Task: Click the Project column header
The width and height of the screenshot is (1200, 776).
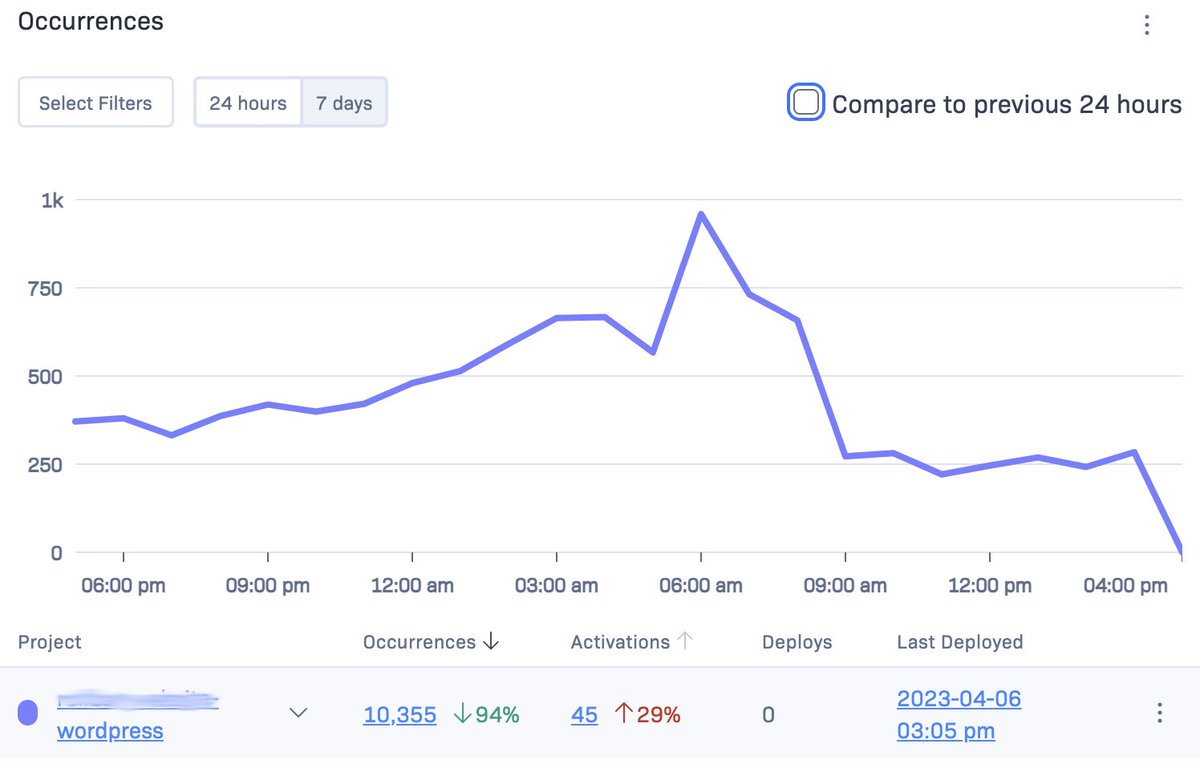Action: coord(50,642)
